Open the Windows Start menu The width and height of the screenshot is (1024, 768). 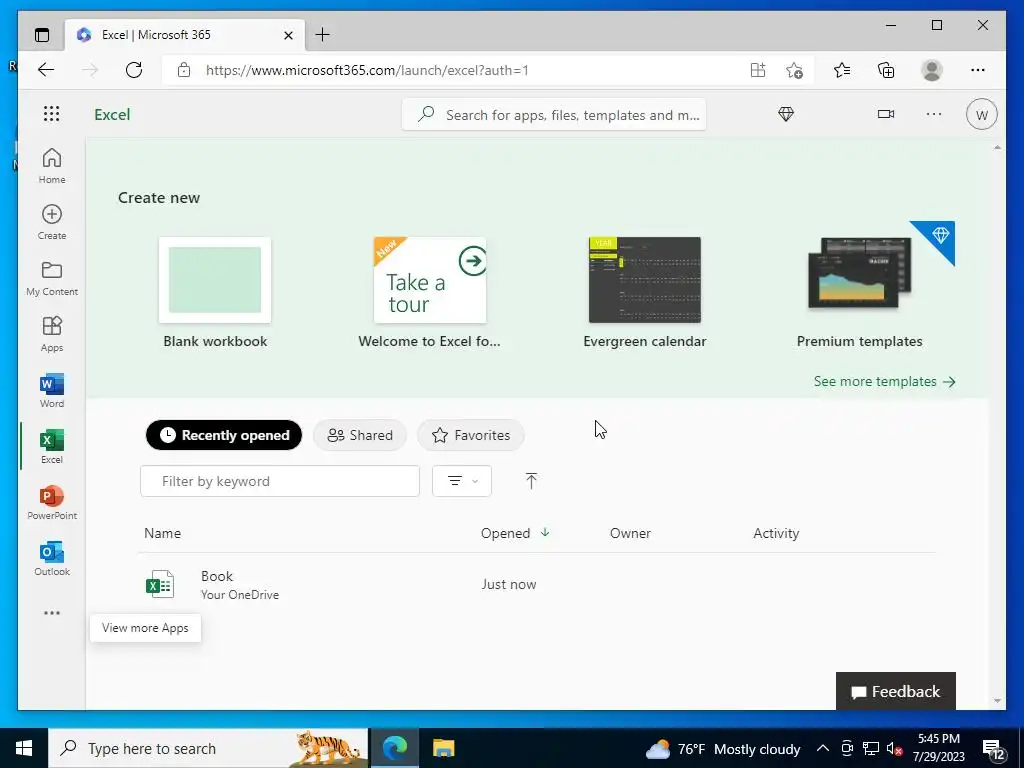pyautogui.click(x=24, y=748)
